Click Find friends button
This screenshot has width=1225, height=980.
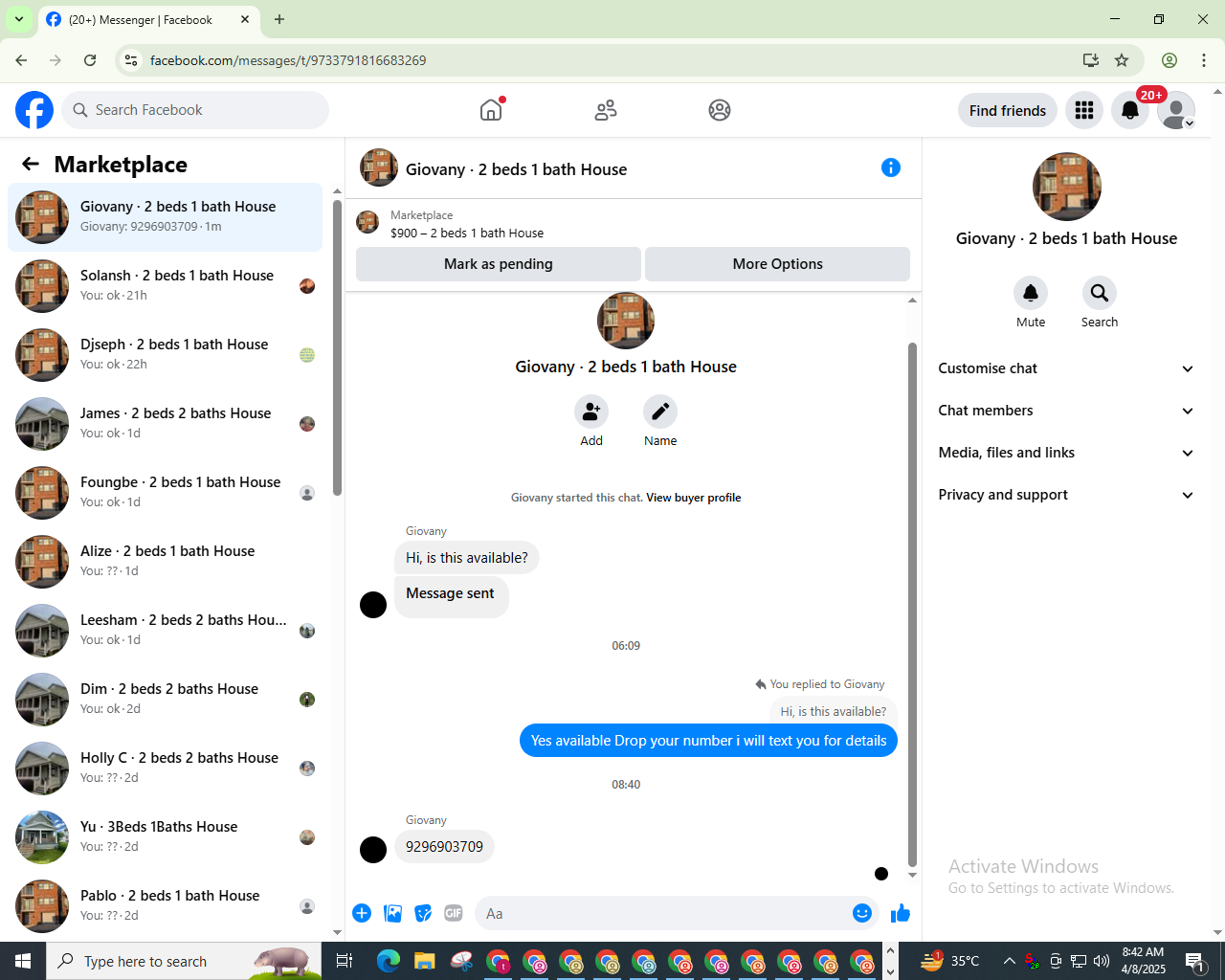pyautogui.click(x=1008, y=110)
